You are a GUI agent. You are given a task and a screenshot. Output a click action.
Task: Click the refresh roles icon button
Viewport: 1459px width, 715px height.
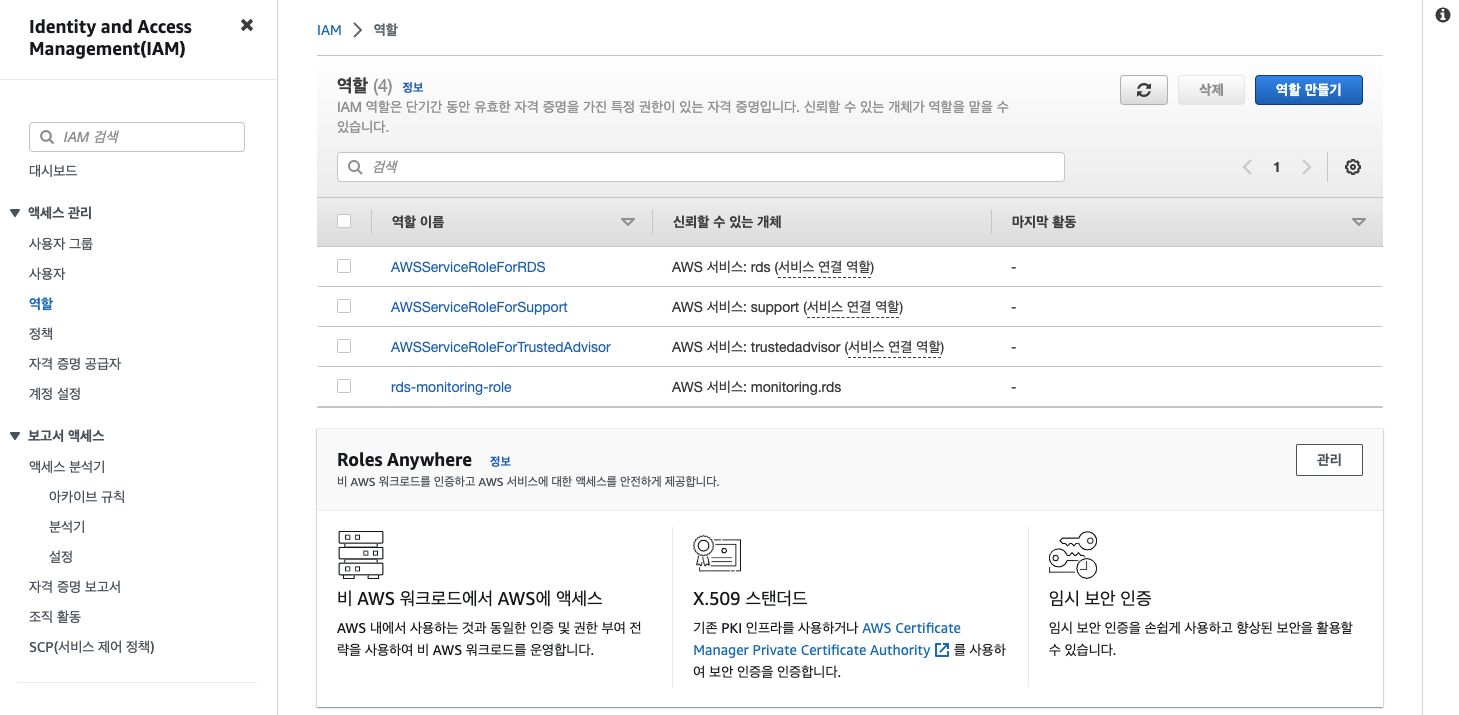pyautogui.click(x=1145, y=90)
